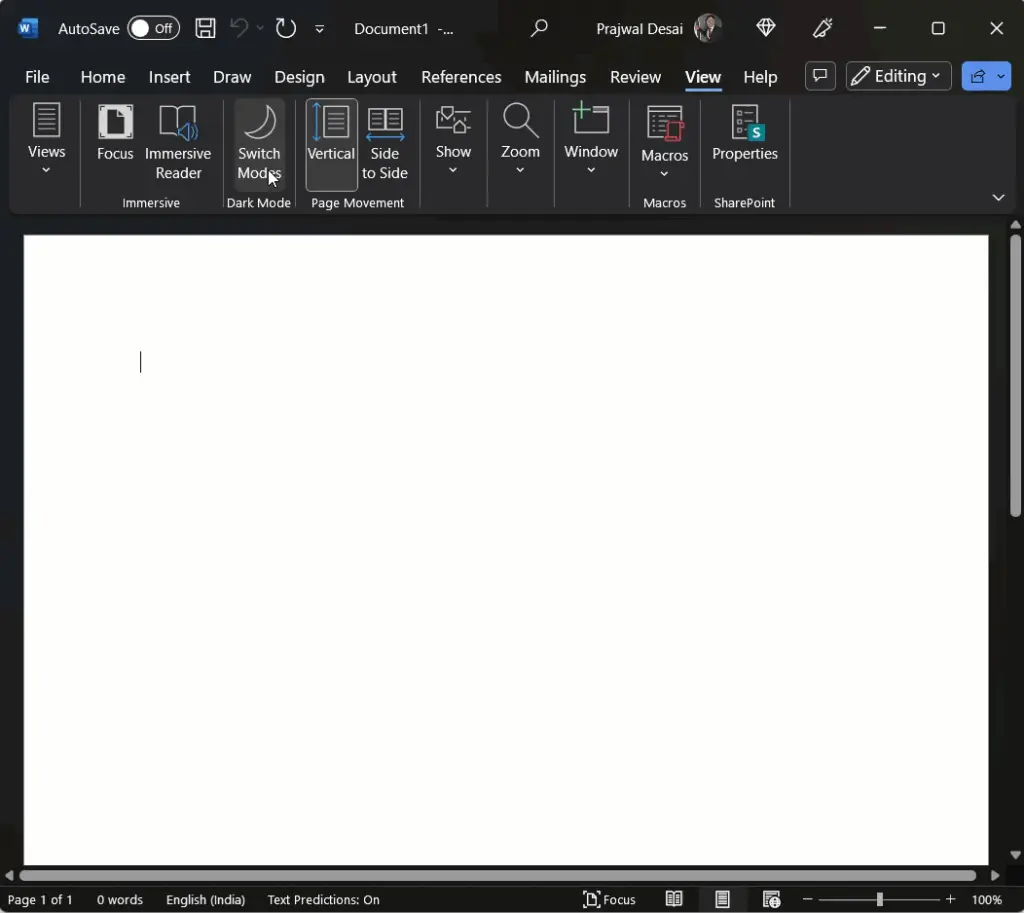Save the document with the disk icon
This screenshot has width=1024, height=913.
coord(205,28)
